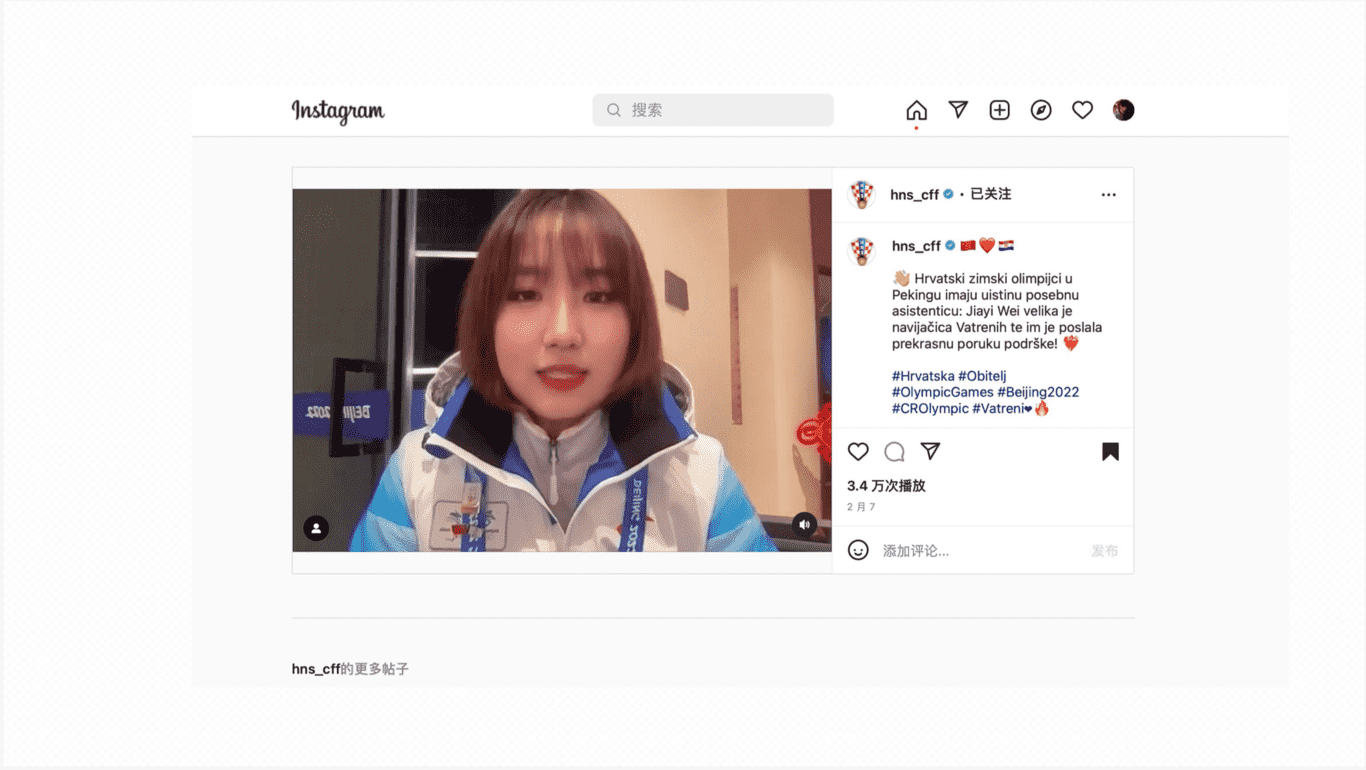
Task: Like the post with heart icon
Action: tap(858, 452)
